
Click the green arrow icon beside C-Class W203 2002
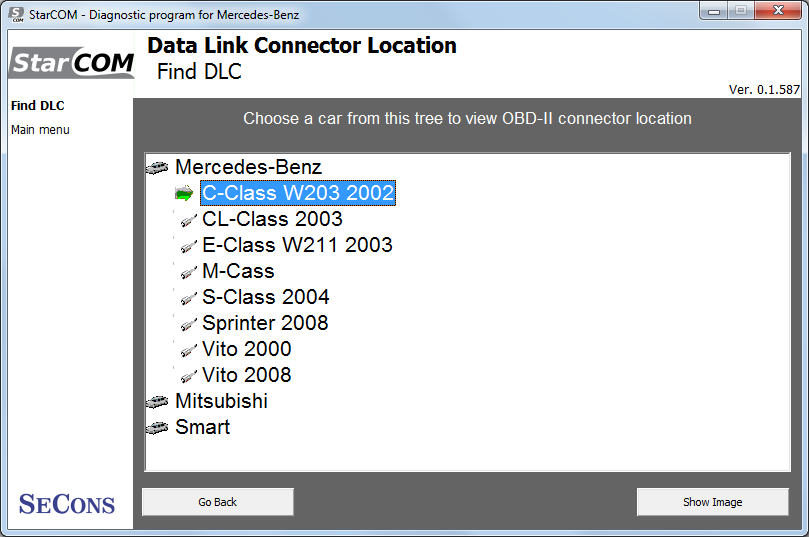pyautogui.click(x=184, y=193)
